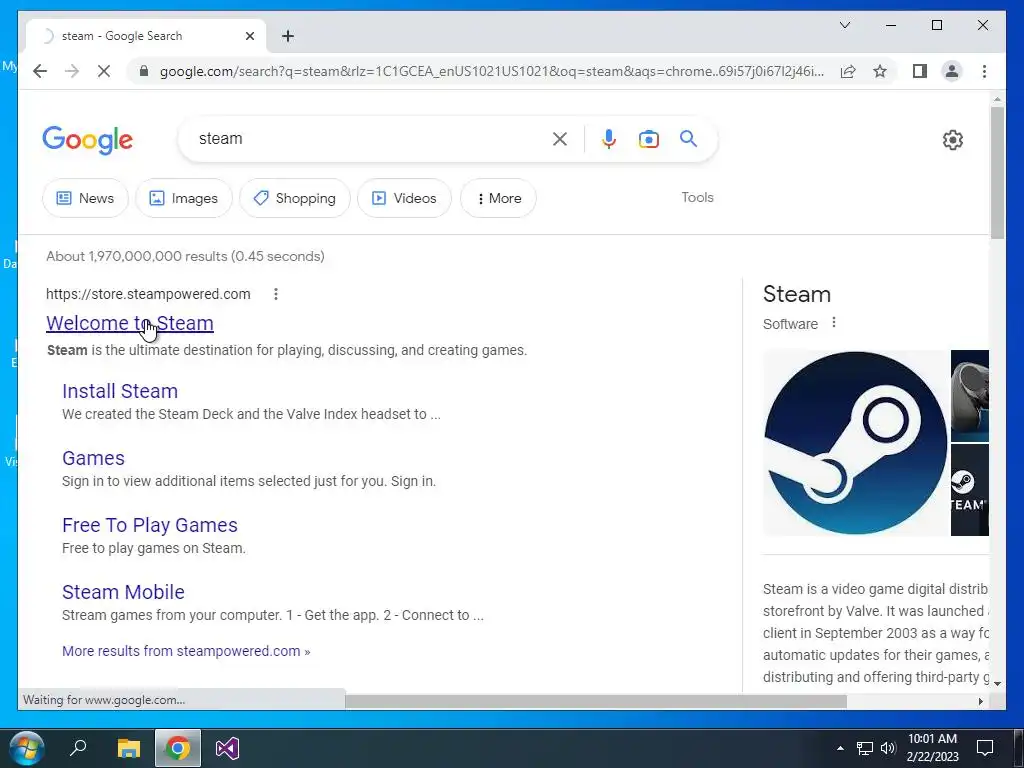Open Free To Play Games link
This screenshot has width=1024, height=768.
click(150, 525)
